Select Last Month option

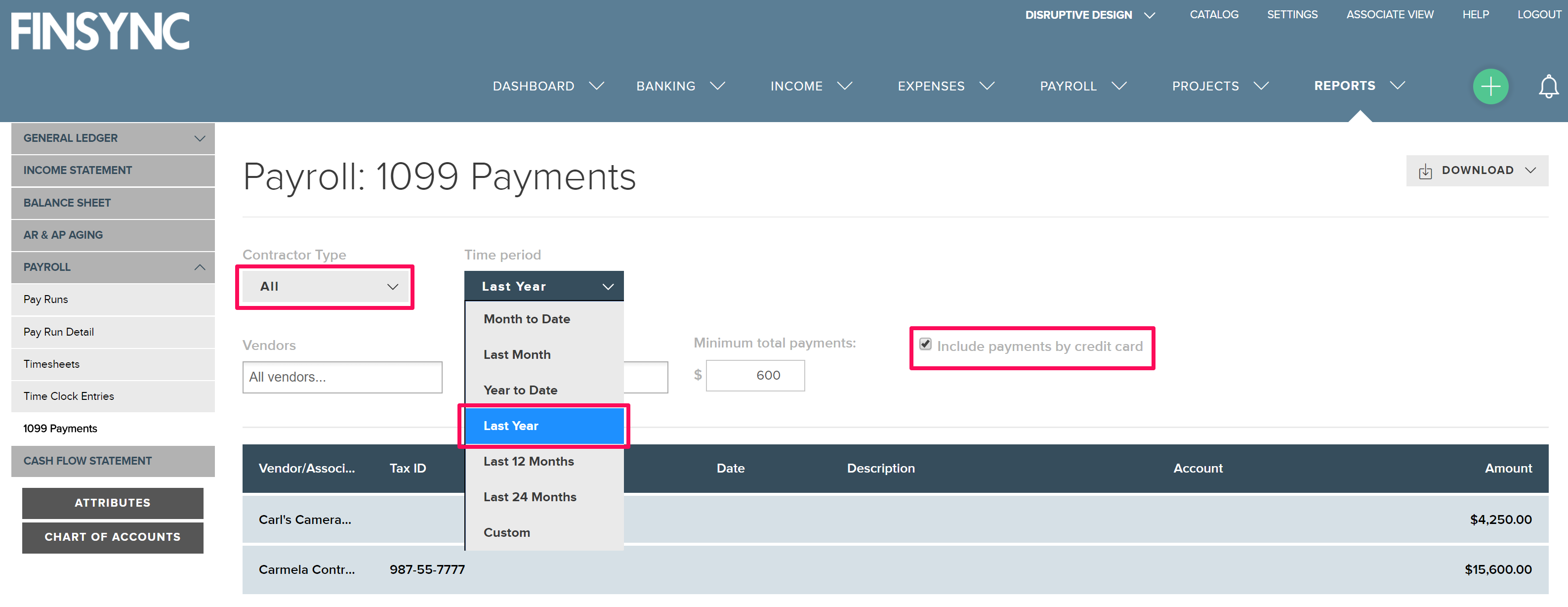pyautogui.click(x=544, y=354)
